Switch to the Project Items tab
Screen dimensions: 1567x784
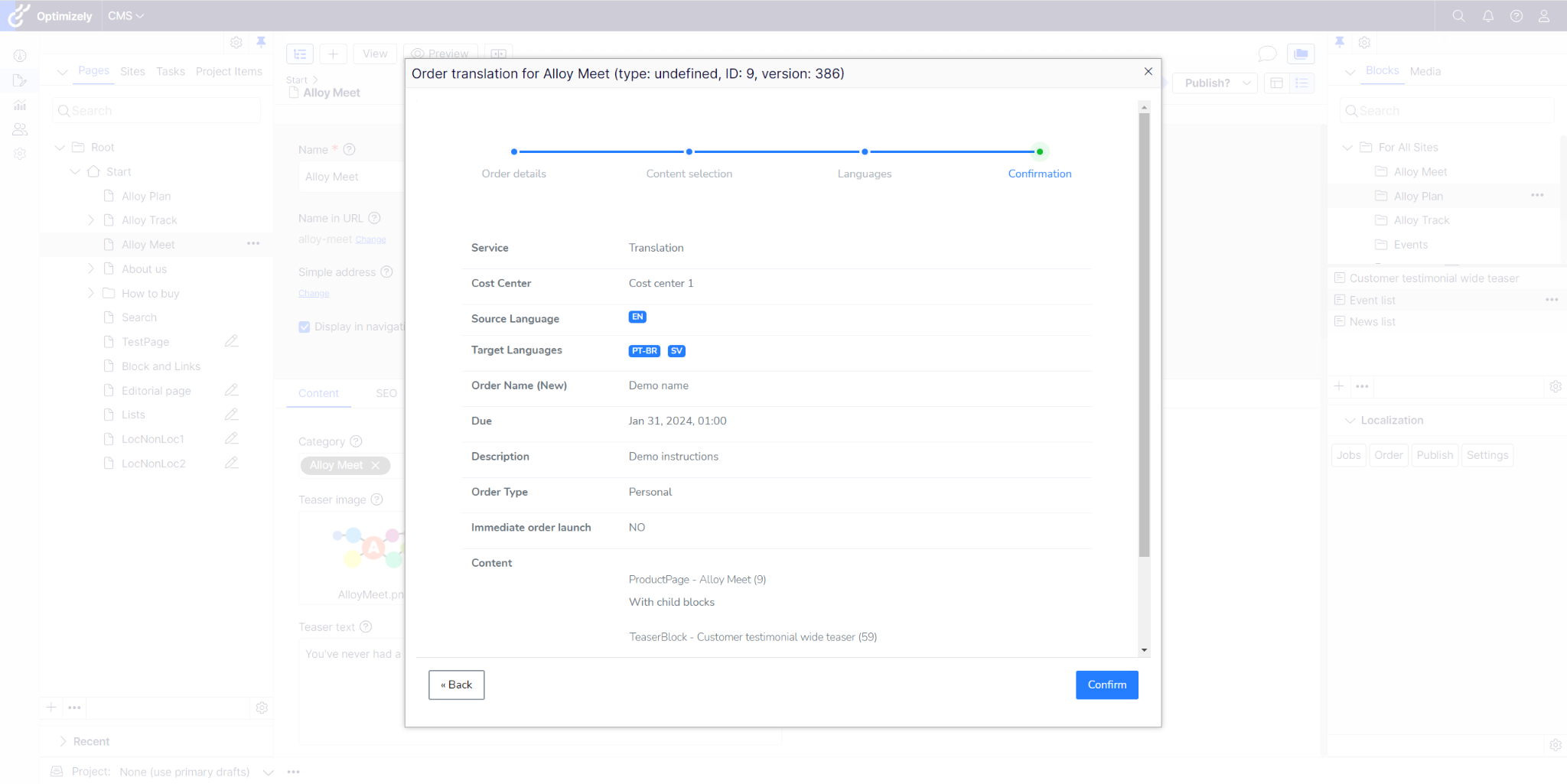pyautogui.click(x=229, y=71)
